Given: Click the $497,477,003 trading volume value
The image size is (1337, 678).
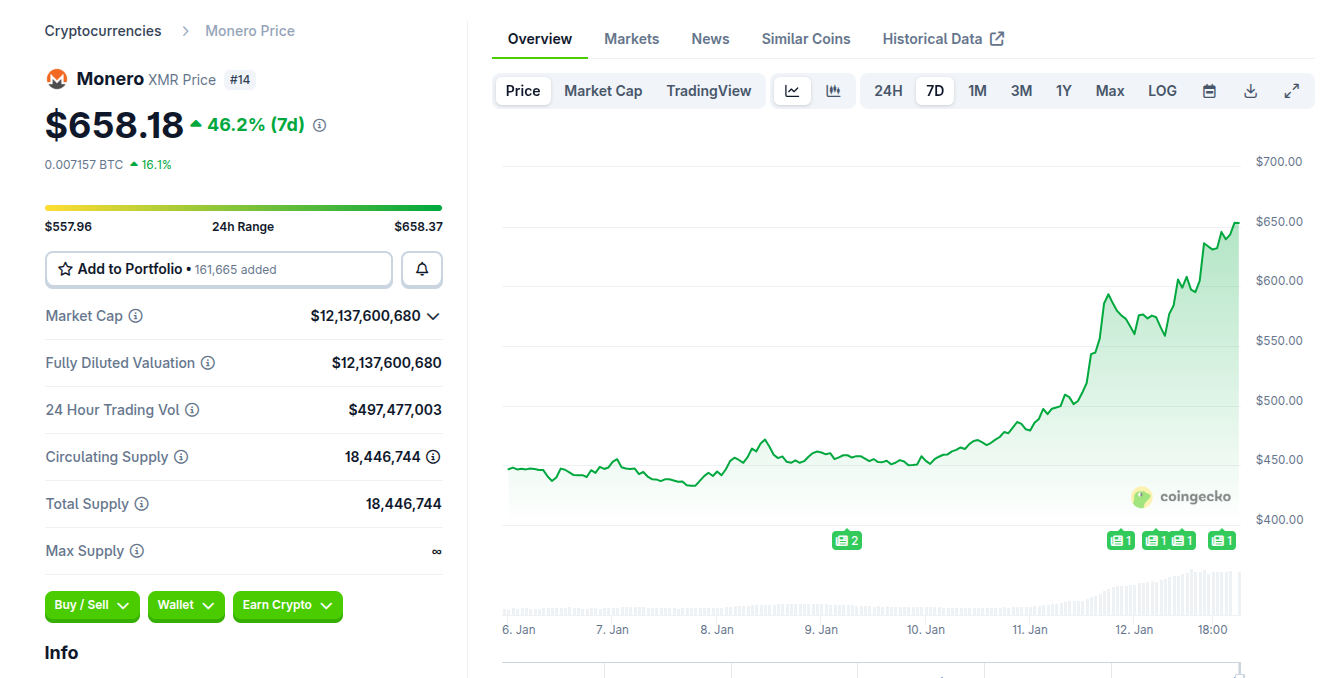Looking at the screenshot, I should click(x=395, y=410).
